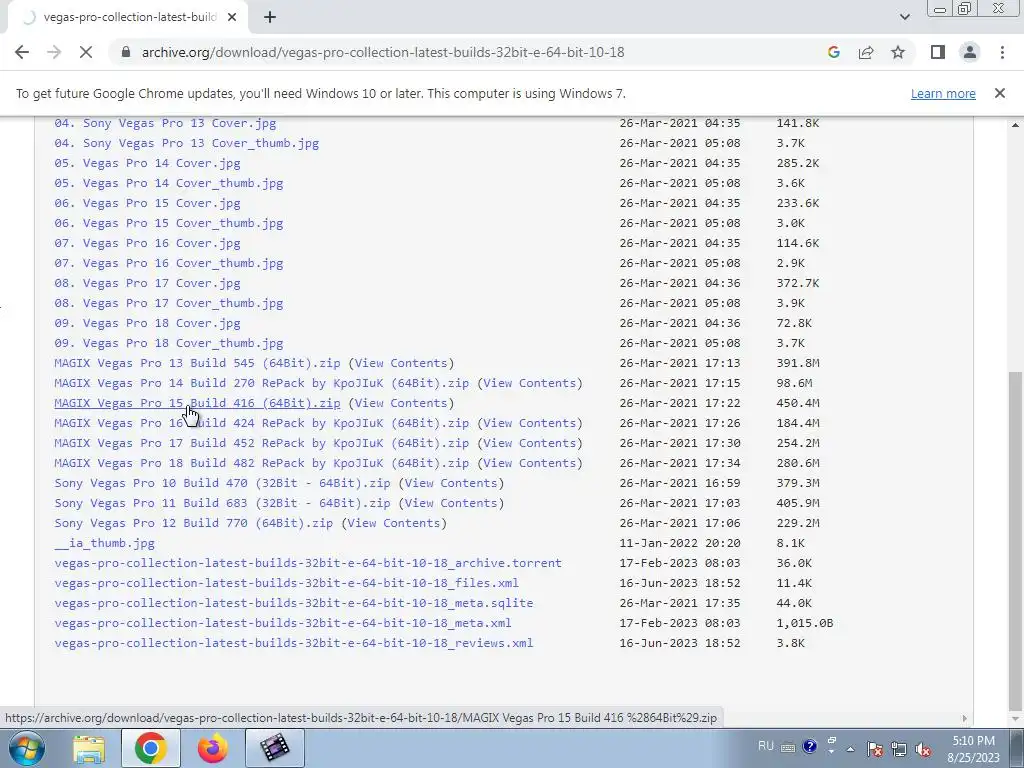View Contents of Vegas Pro 13 Build 545

[x=401, y=363]
